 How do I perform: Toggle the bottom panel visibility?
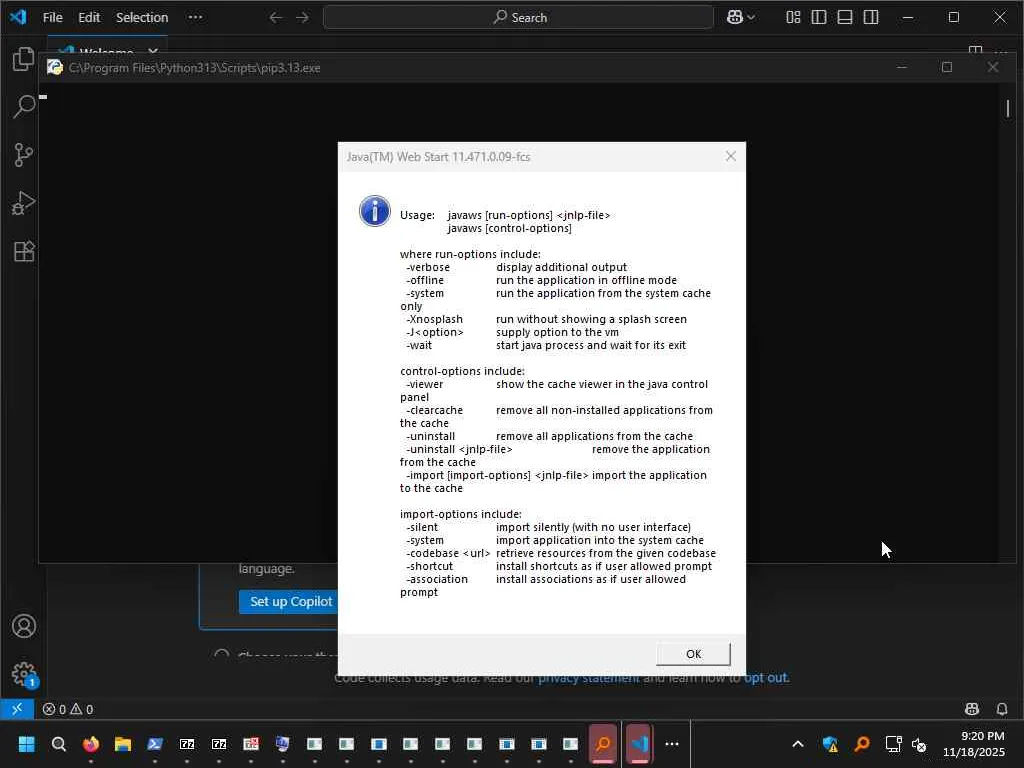[x=845, y=18]
